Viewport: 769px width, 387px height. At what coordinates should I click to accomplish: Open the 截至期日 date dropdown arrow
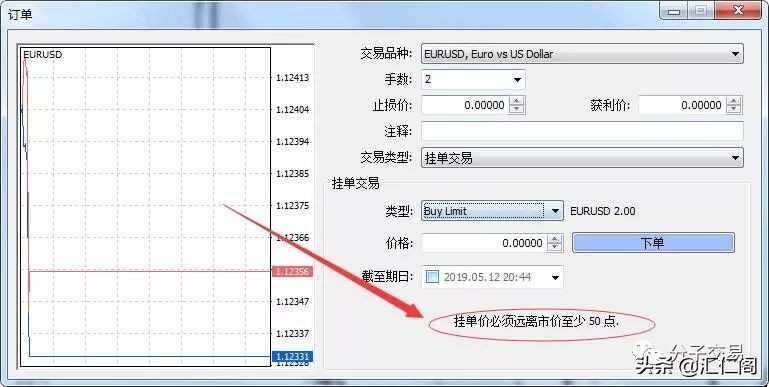pos(555,277)
